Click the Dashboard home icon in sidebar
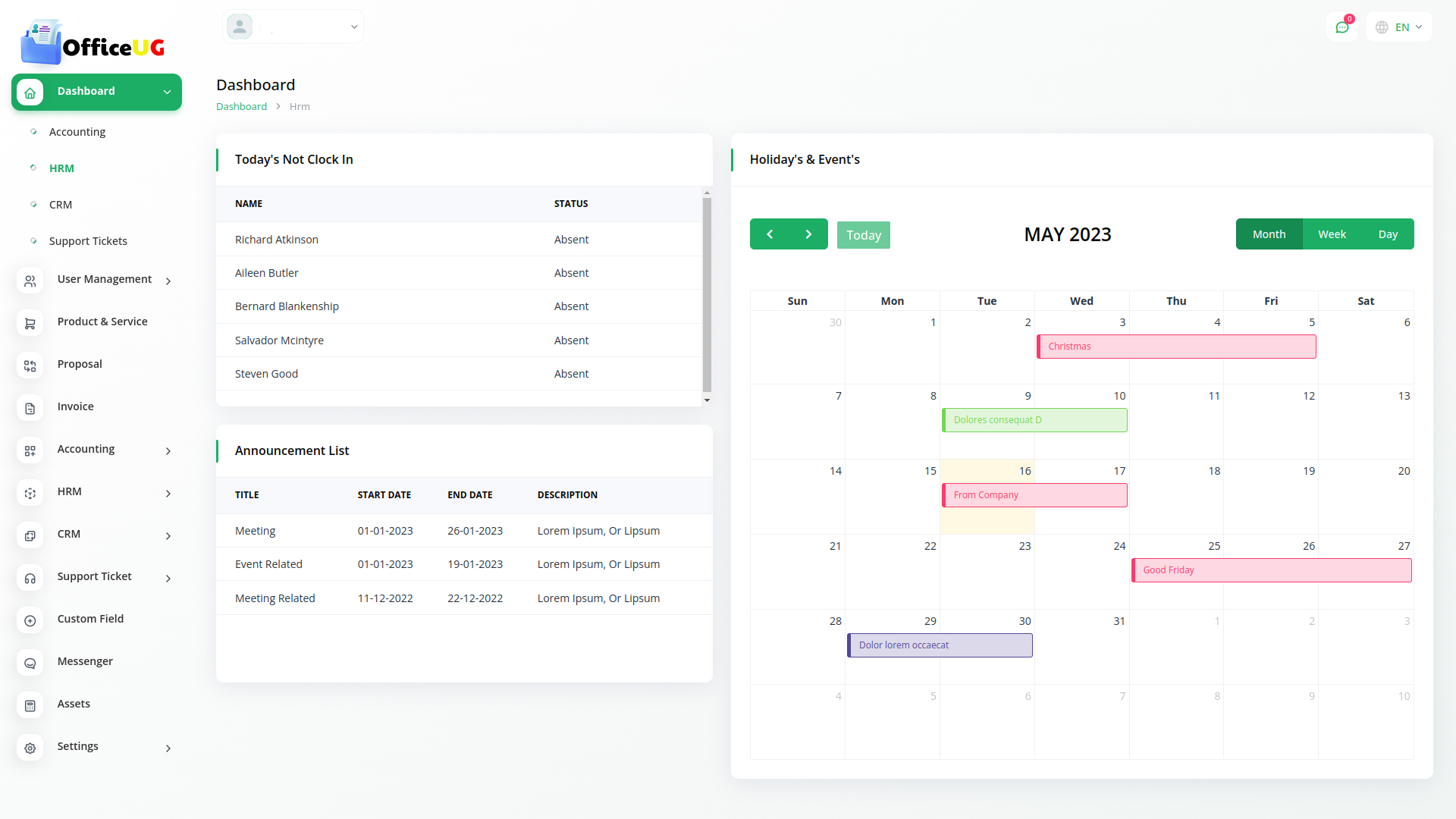The height and width of the screenshot is (819, 1456). pyautogui.click(x=30, y=93)
